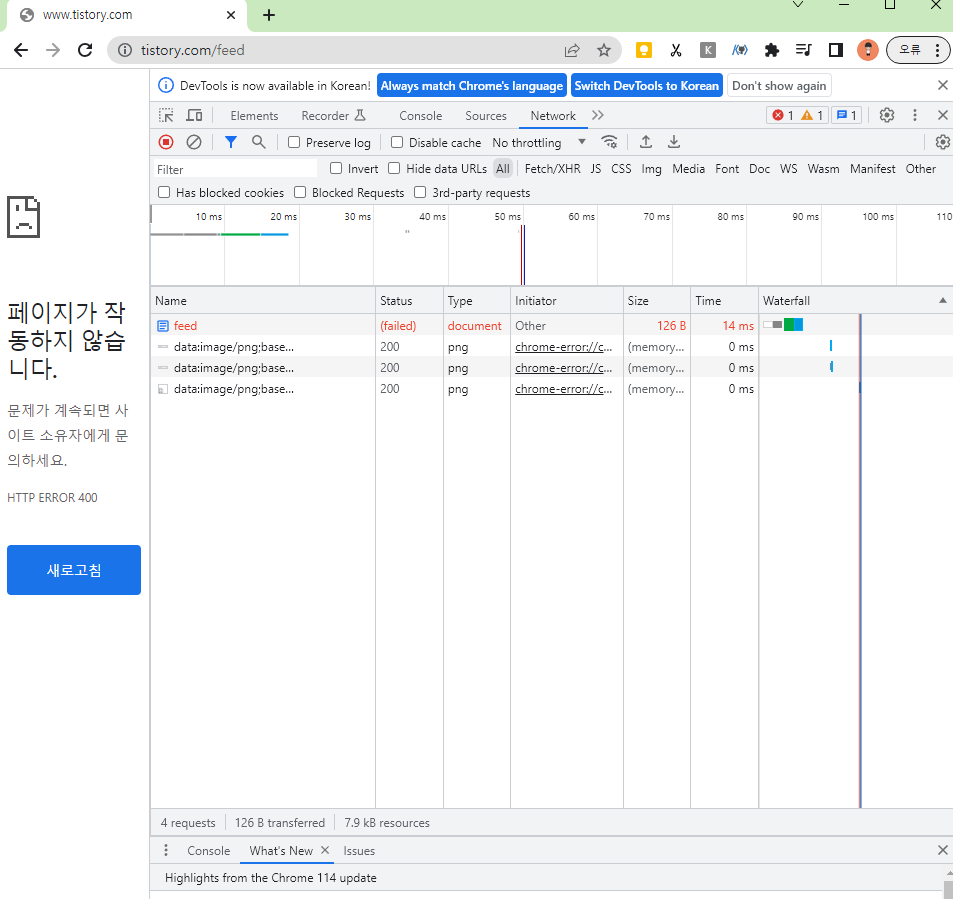Open network conditions wifi icon

(609, 142)
